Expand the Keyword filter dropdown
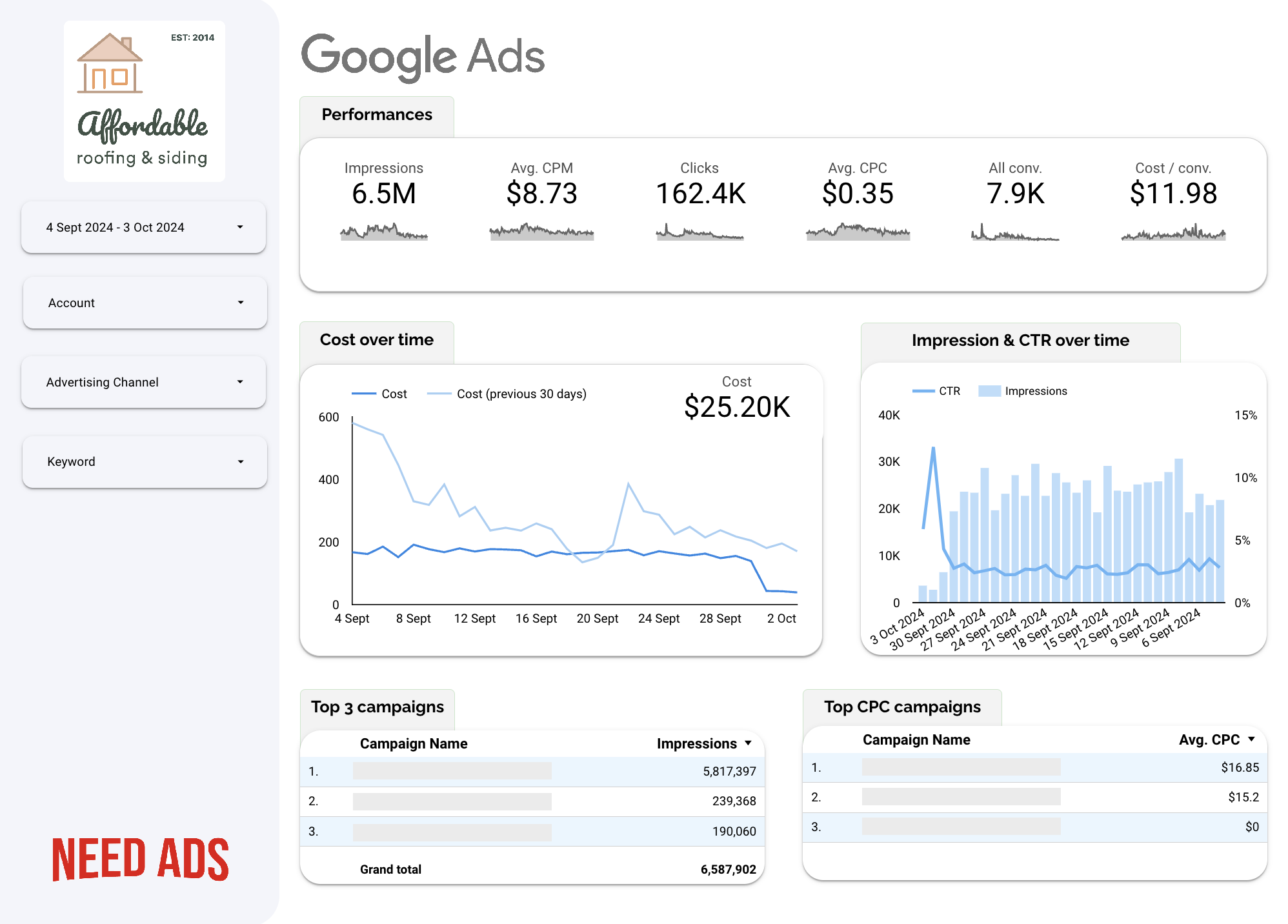The height and width of the screenshot is (924, 1288). (145, 461)
